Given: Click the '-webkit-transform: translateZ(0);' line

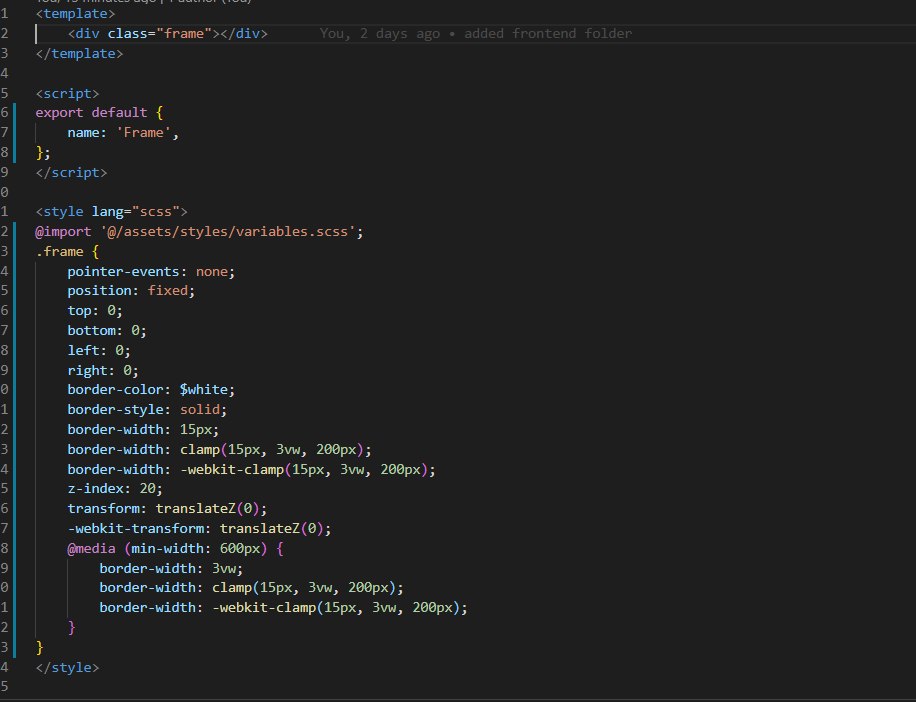Looking at the screenshot, I should tap(199, 529).
